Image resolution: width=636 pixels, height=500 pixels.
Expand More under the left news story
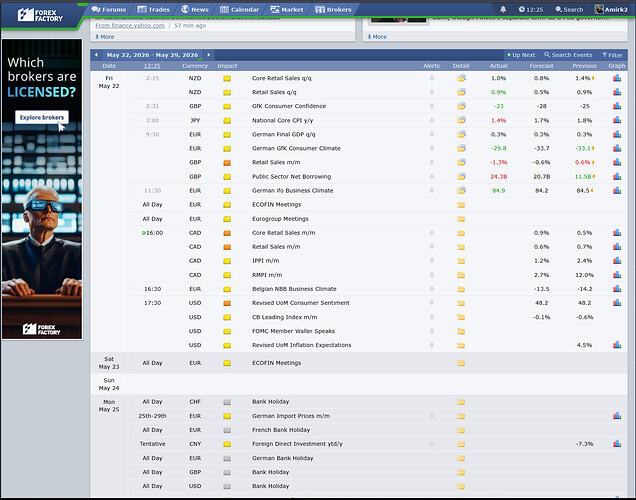click(105, 36)
